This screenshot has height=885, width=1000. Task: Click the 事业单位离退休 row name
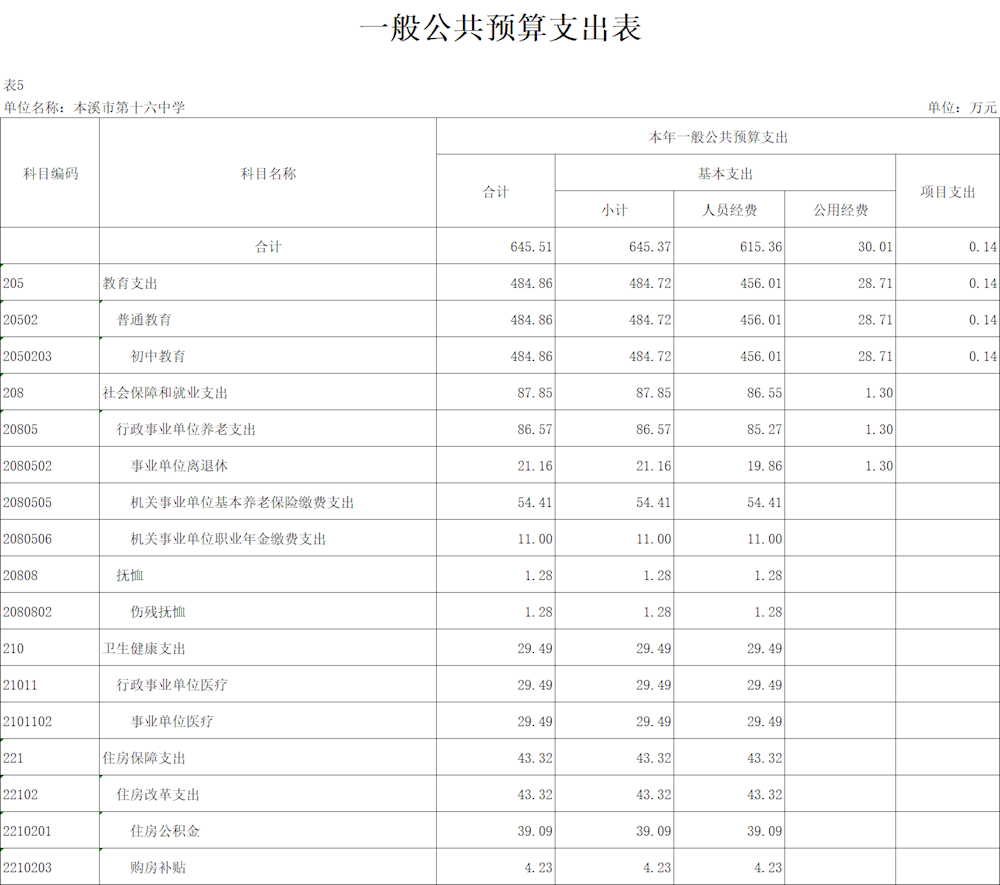point(179,465)
